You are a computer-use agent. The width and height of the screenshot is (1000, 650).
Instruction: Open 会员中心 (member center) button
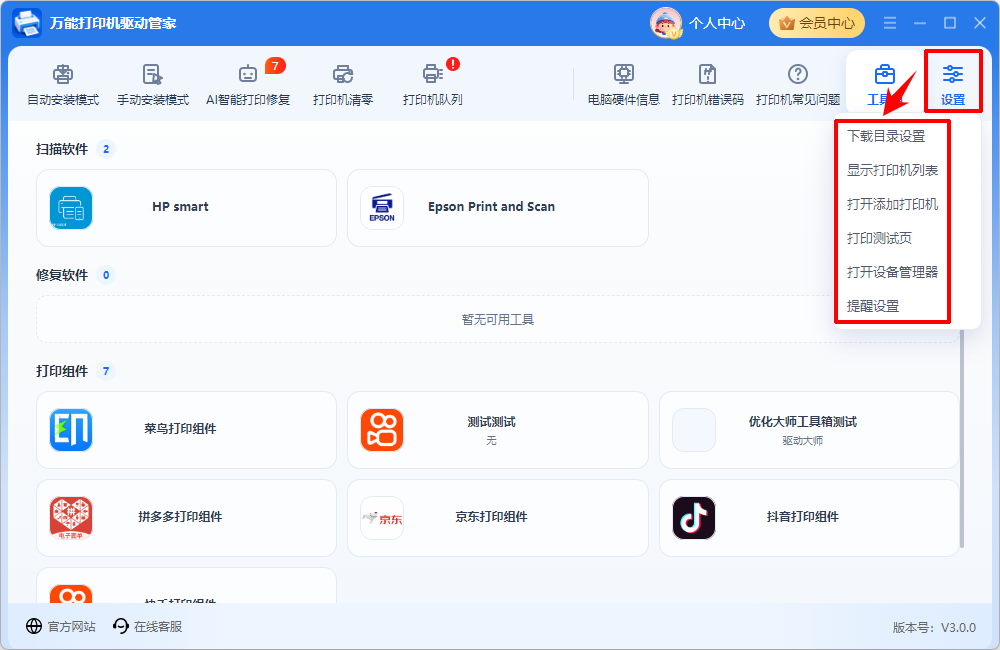point(817,24)
